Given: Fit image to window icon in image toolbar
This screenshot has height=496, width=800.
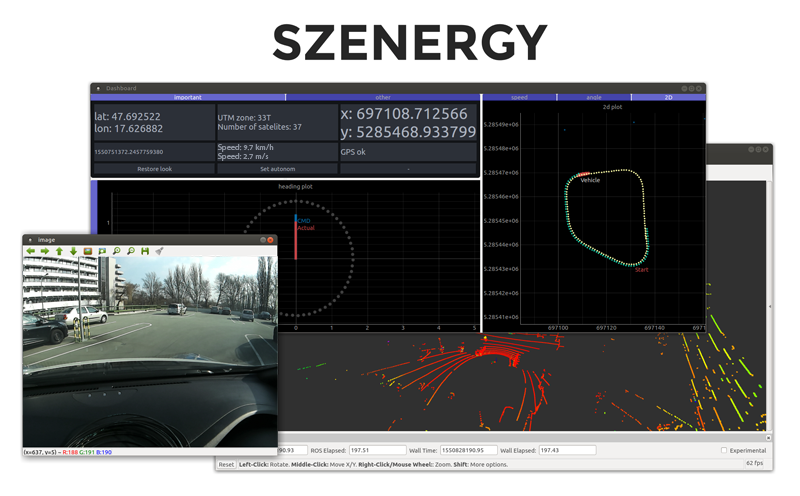Looking at the screenshot, I should pyautogui.click(x=102, y=251).
